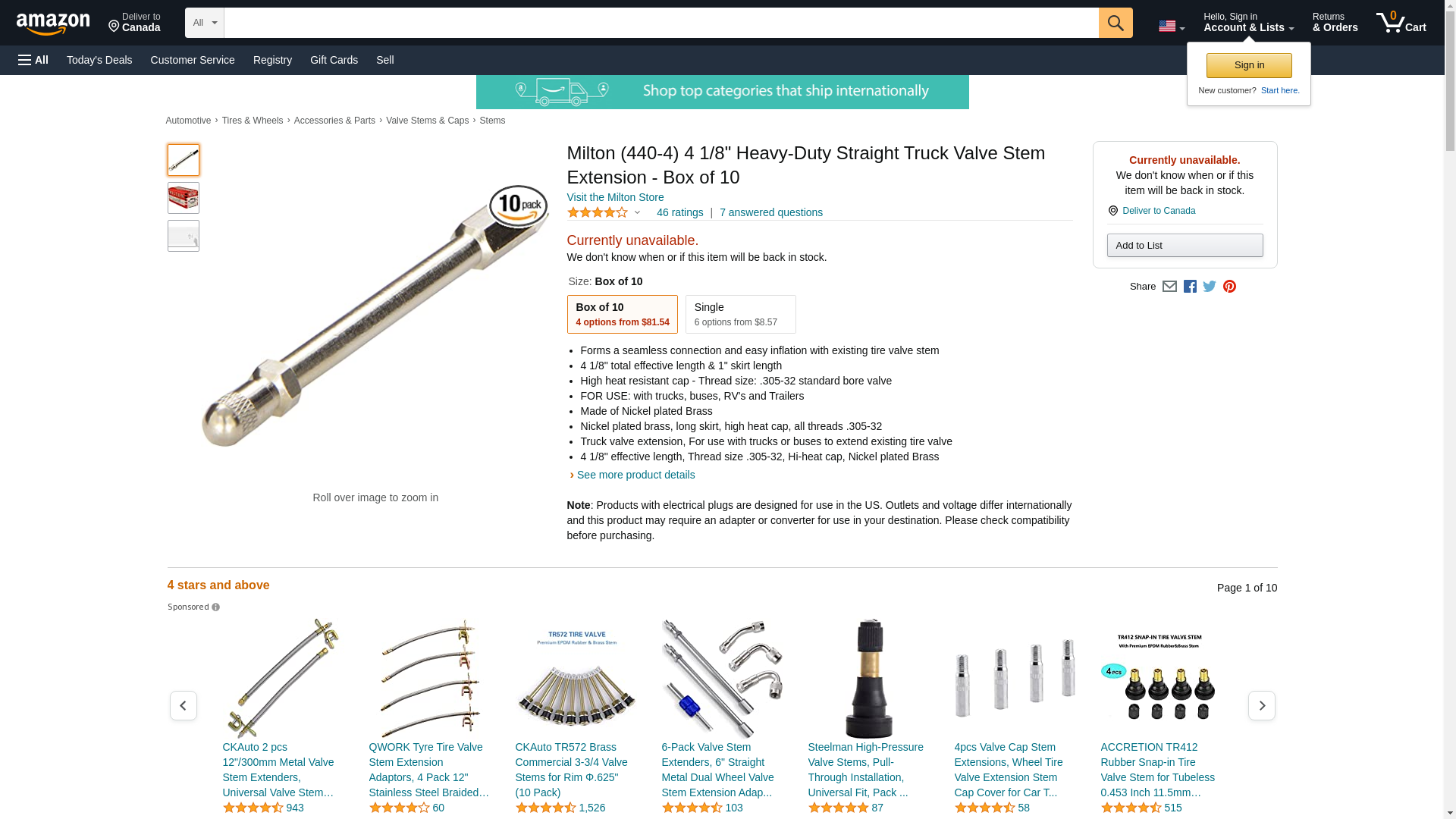Share on Facebook icon
This screenshot has height=819, width=1456.
click(x=1190, y=287)
